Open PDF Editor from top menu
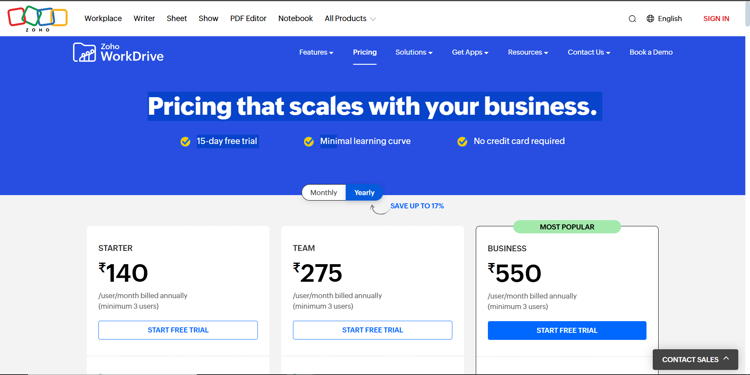The image size is (750, 375). click(x=248, y=19)
